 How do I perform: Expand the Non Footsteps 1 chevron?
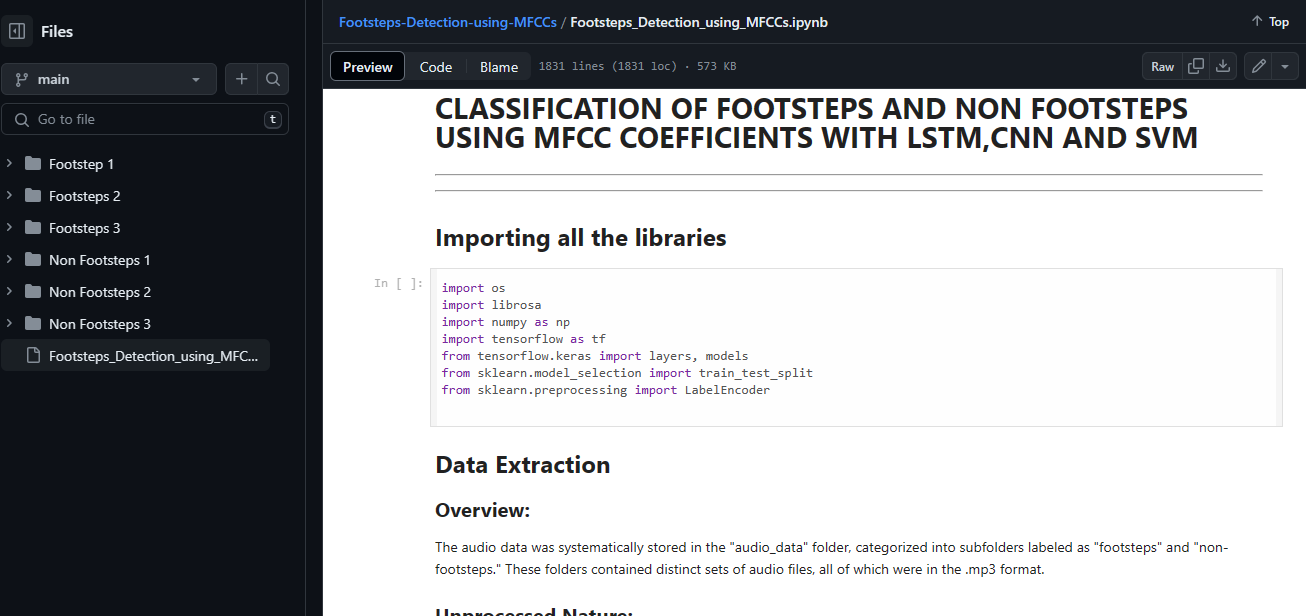(x=9, y=259)
